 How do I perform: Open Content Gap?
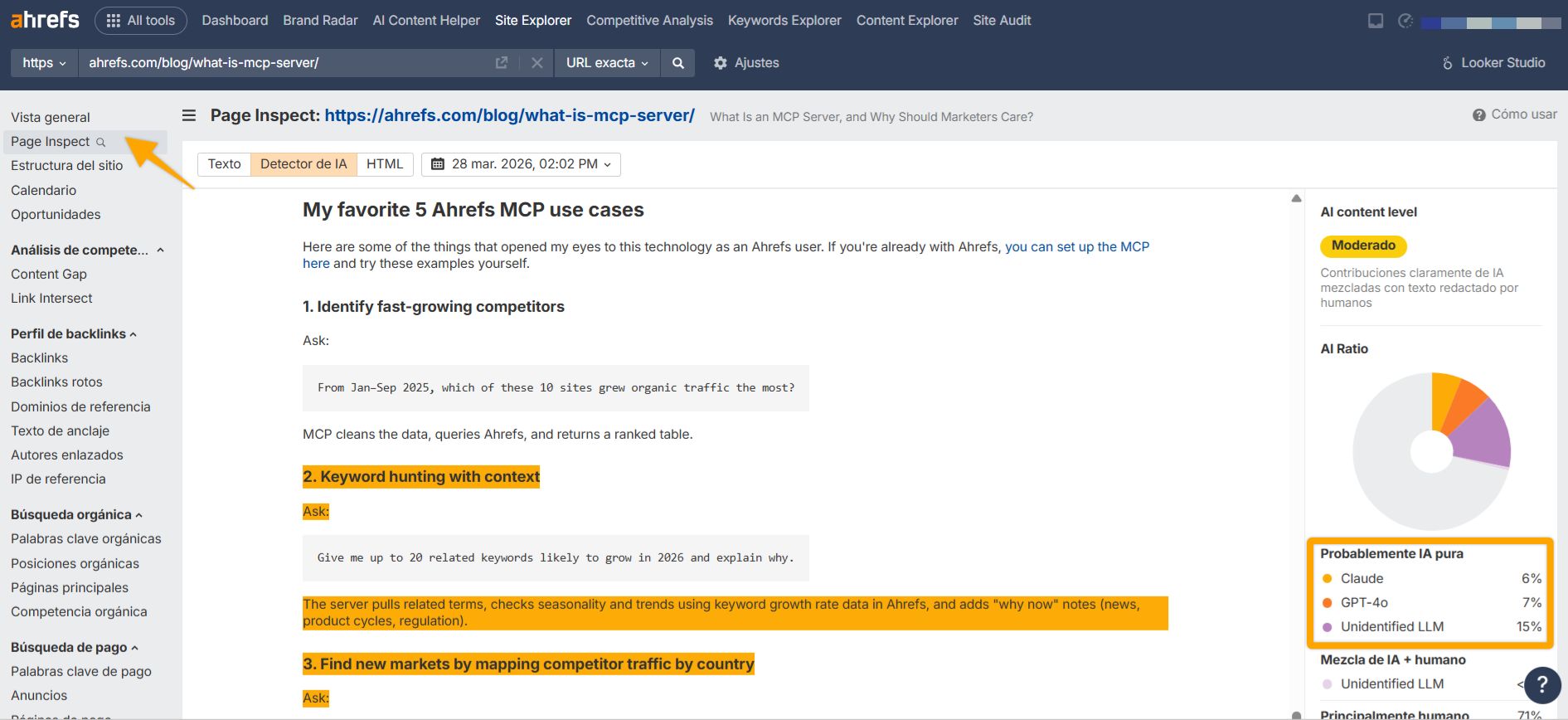click(x=49, y=275)
